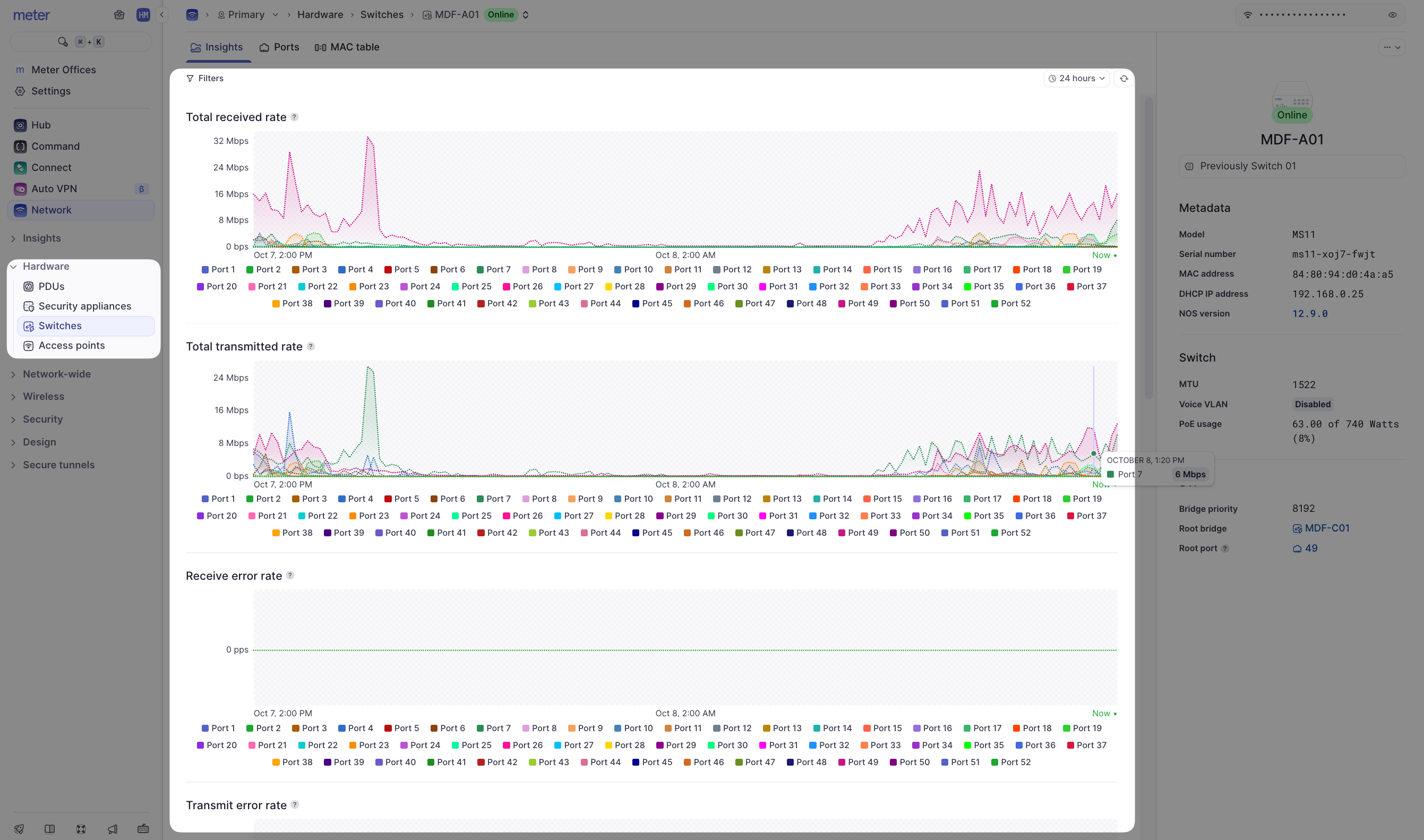The width and height of the screenshot is (1424, 840).
Task: Select Access points under Hardware
Action: click(71, 345)
